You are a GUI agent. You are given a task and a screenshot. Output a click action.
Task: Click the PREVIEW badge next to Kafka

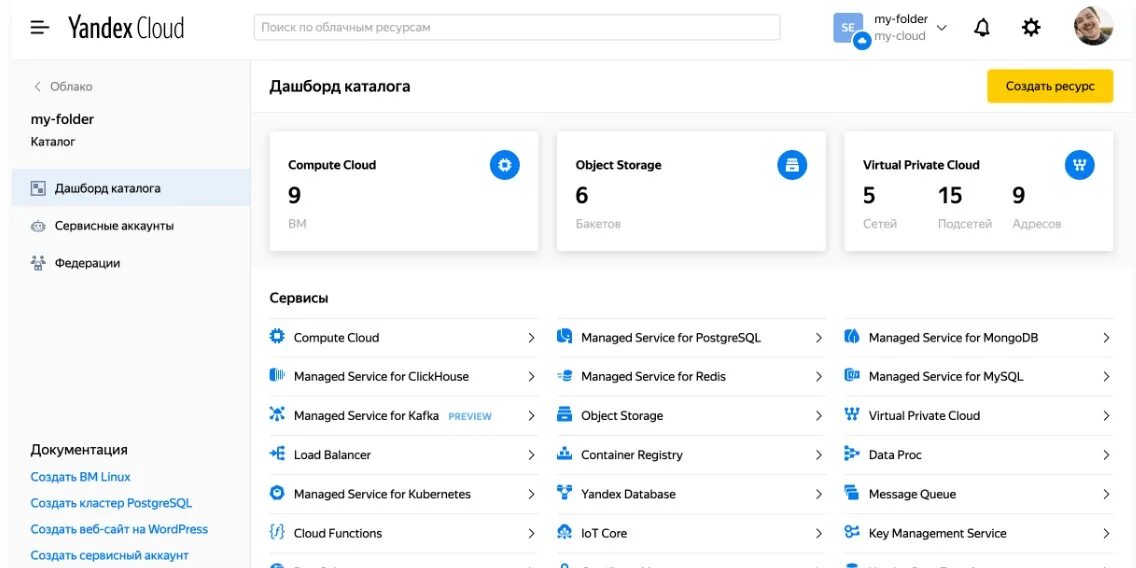(469, 417)
